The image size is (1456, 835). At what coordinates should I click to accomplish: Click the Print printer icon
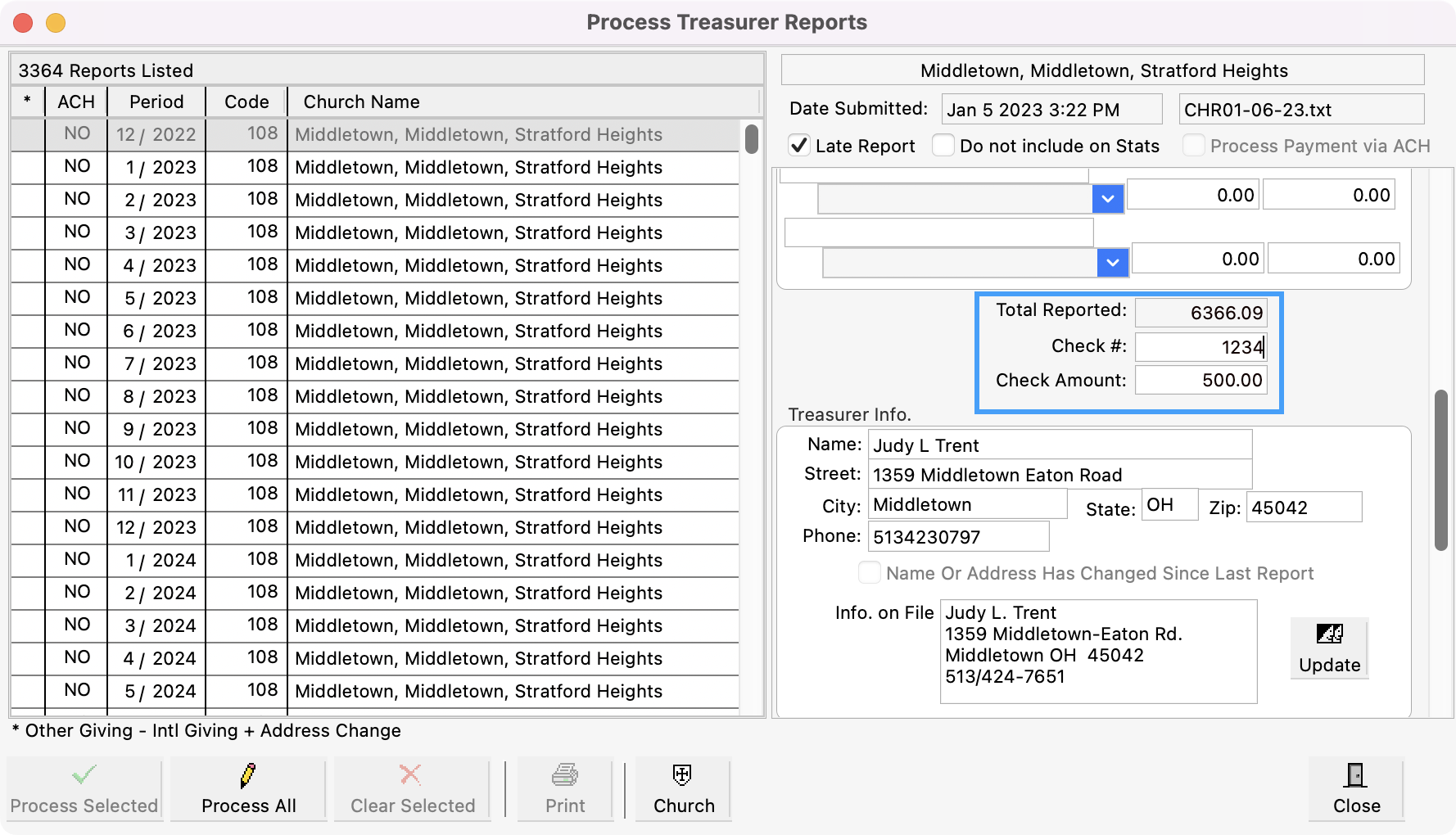click(564, 775)
